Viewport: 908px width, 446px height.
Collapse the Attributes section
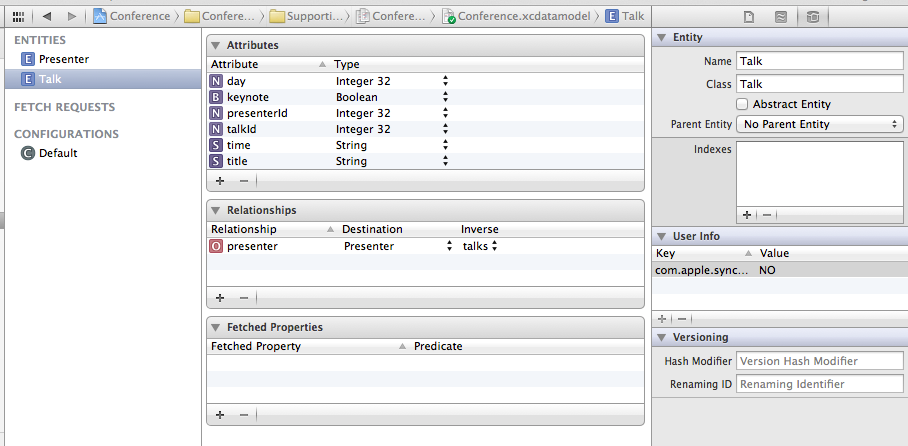coord(215,45)
